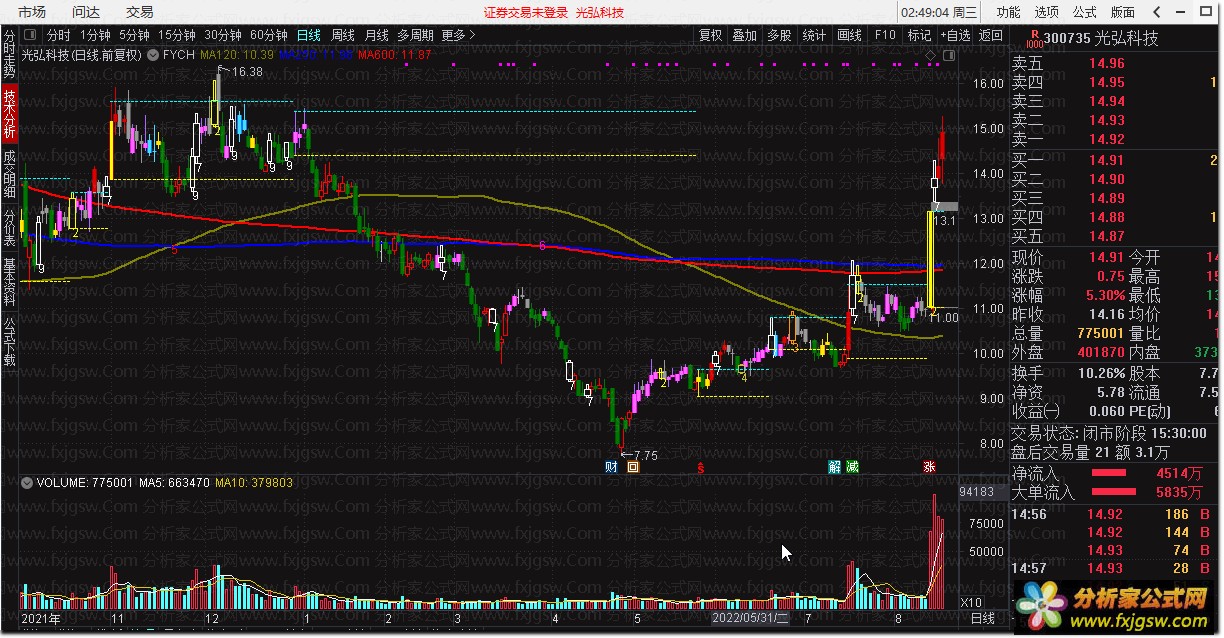
Task: Click the 光弘科技 link in title bar
Action: (600, 13)
